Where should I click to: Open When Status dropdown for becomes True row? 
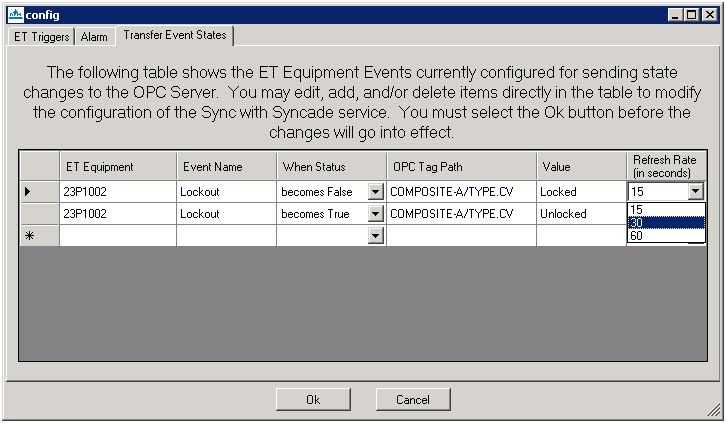coord(376,214)
